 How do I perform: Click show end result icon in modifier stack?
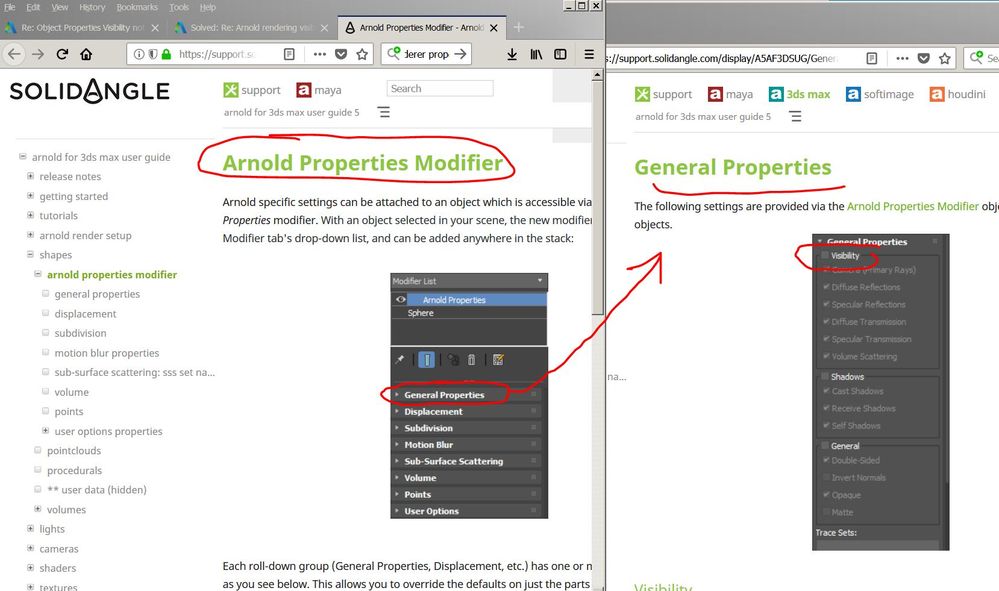tap(427, 360)
